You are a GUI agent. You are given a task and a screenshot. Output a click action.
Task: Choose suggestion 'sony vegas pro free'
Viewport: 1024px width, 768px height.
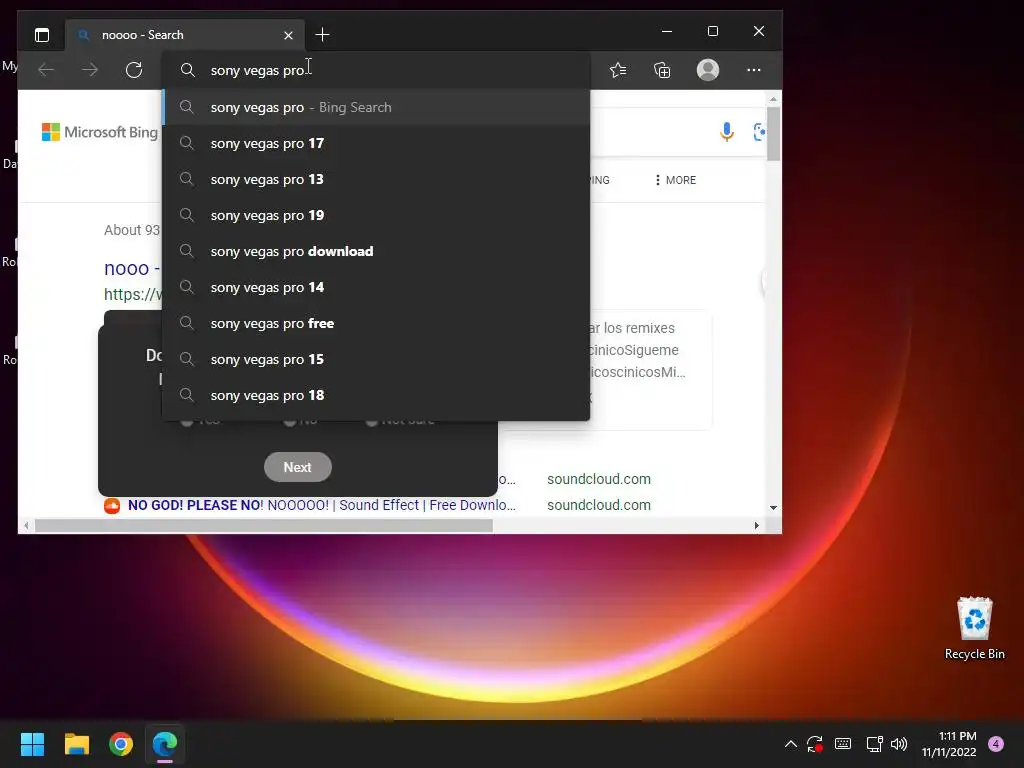click(x=376, y=323)
